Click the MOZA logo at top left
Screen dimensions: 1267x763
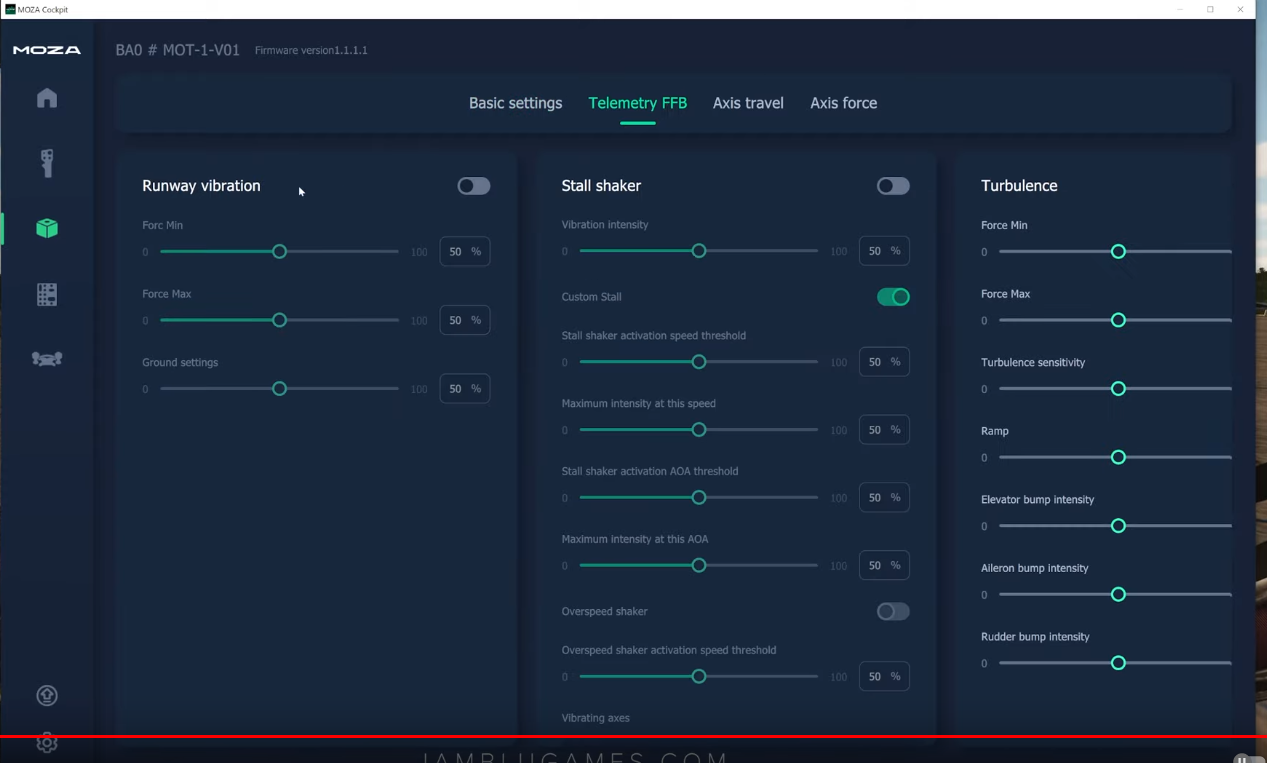45,49
